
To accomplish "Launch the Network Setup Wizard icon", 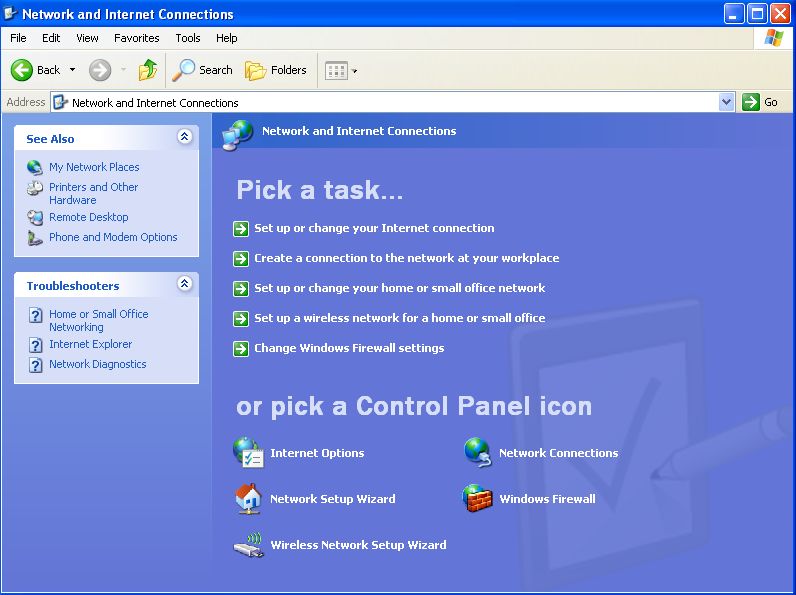I will coord(248,499).
